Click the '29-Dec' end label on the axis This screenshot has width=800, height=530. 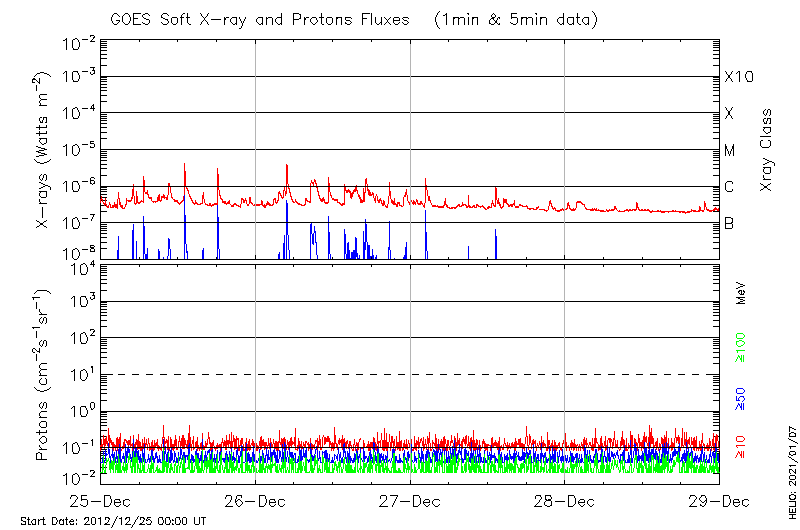click(x=718, y=500)
